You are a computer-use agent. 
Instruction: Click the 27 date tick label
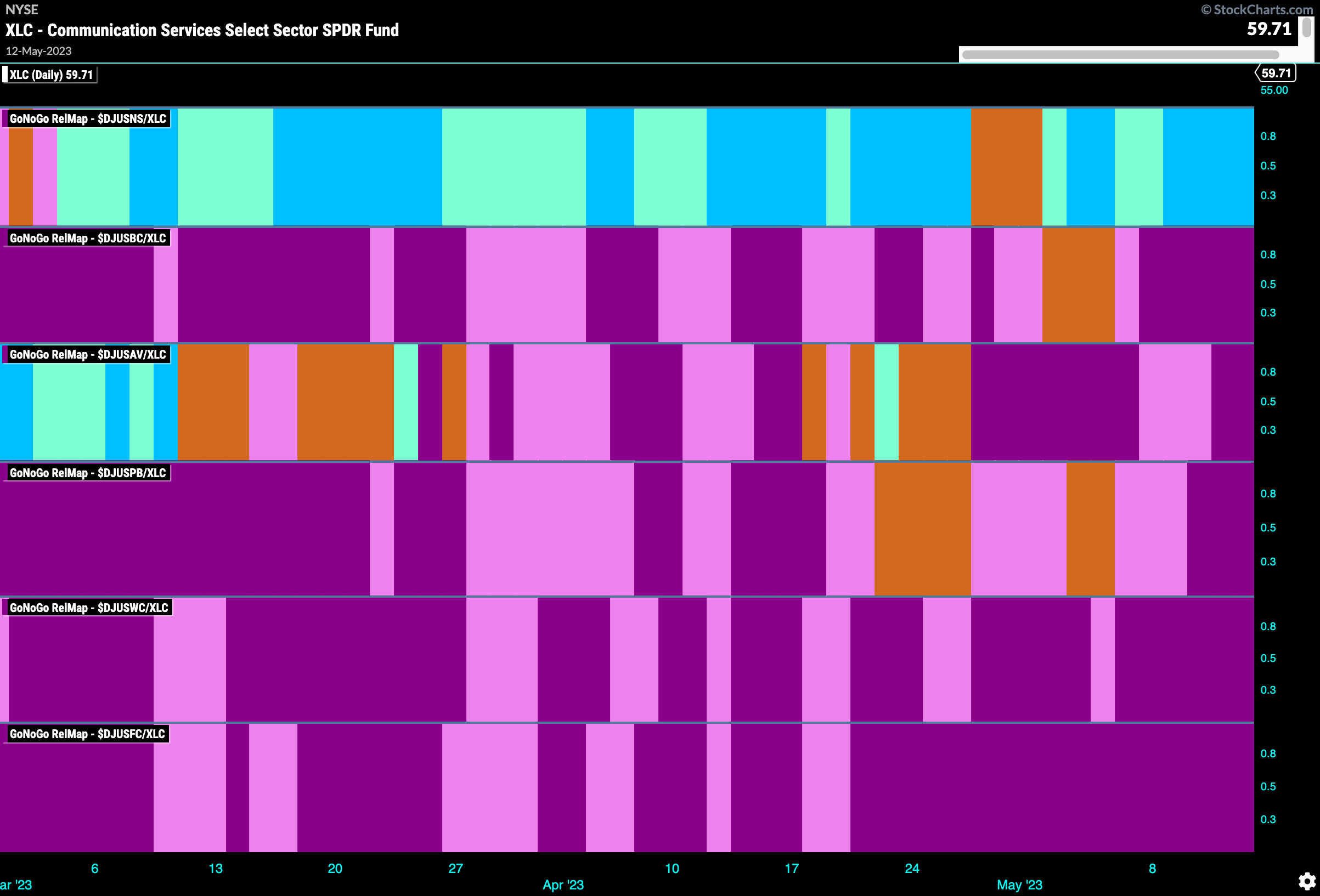(x=455, y=868)
